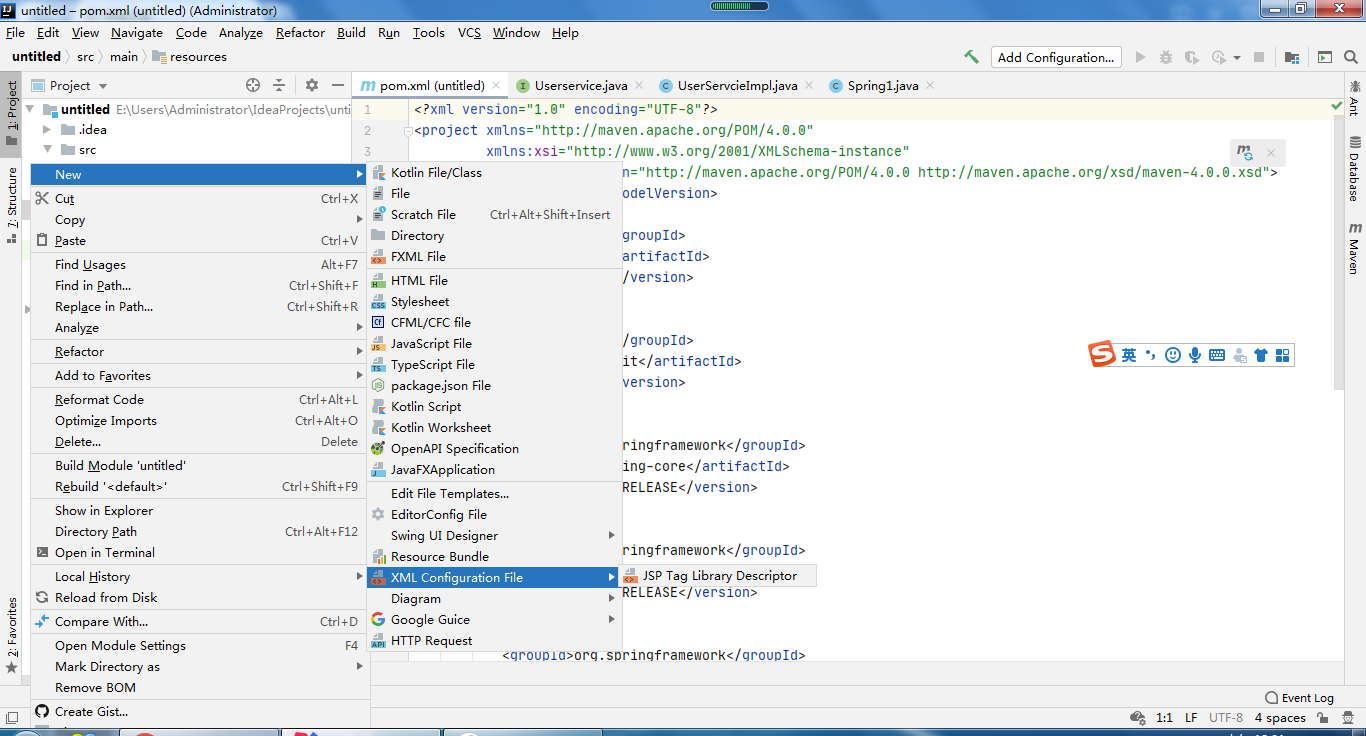Image resolution: width=1366 pixels, height=736 pixels.
Task: Expand the Google Guice submenu
Action: [x=494, y=620]
